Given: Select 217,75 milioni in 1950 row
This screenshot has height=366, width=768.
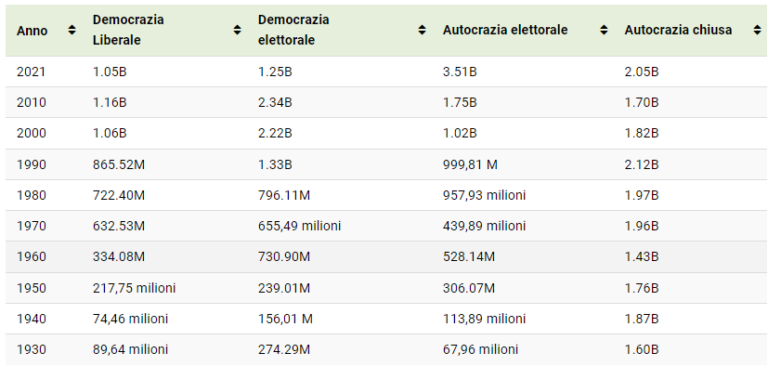Looking at the screenshot, I should (x=134, y=288).
